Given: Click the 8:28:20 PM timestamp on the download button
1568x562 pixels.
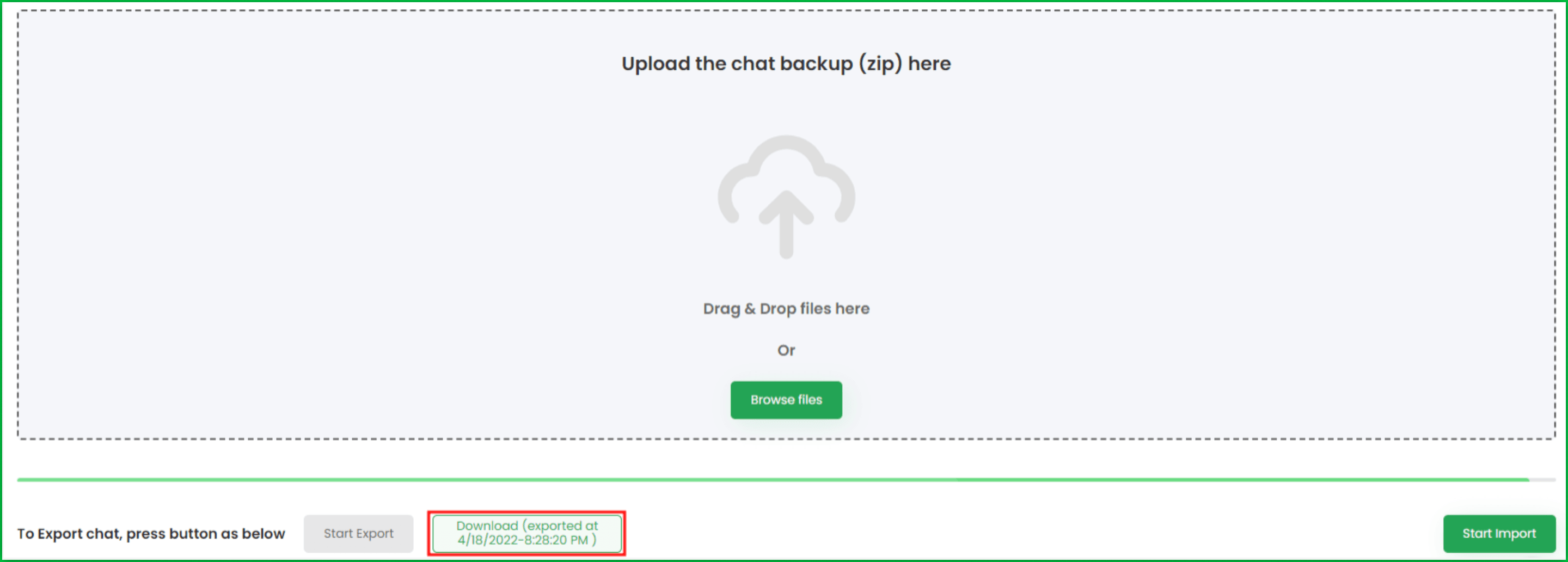Looking at the screenshot, I should (558, 540).
